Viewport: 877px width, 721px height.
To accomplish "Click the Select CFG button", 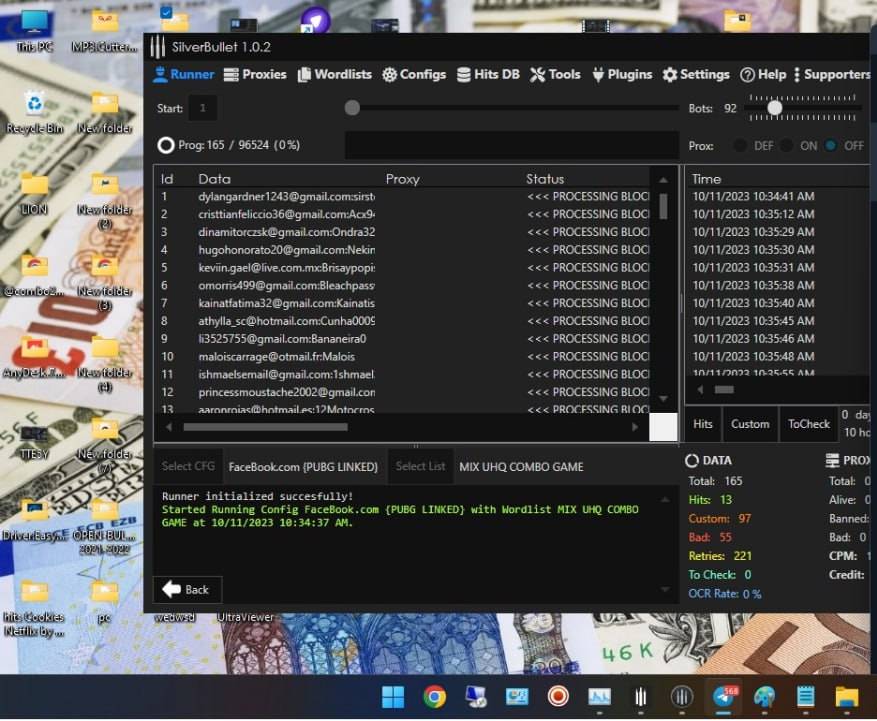I will coord(188,466).
